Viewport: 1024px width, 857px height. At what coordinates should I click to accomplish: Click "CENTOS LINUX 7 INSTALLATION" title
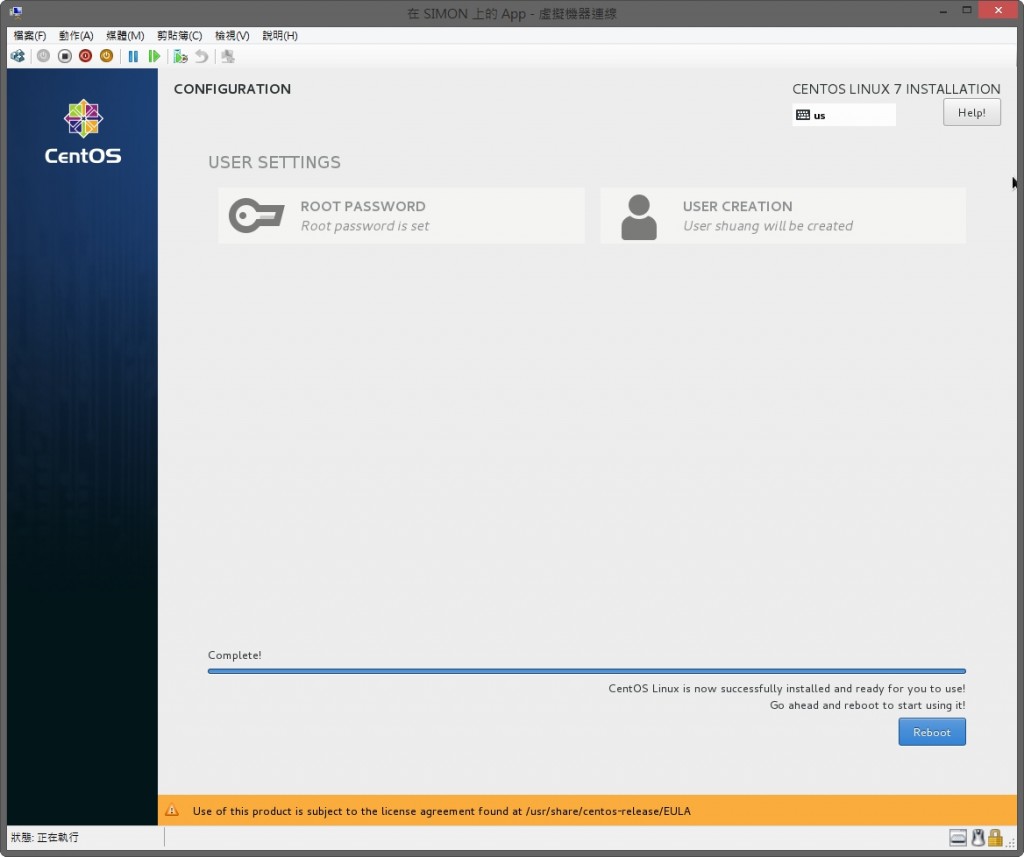896,89
